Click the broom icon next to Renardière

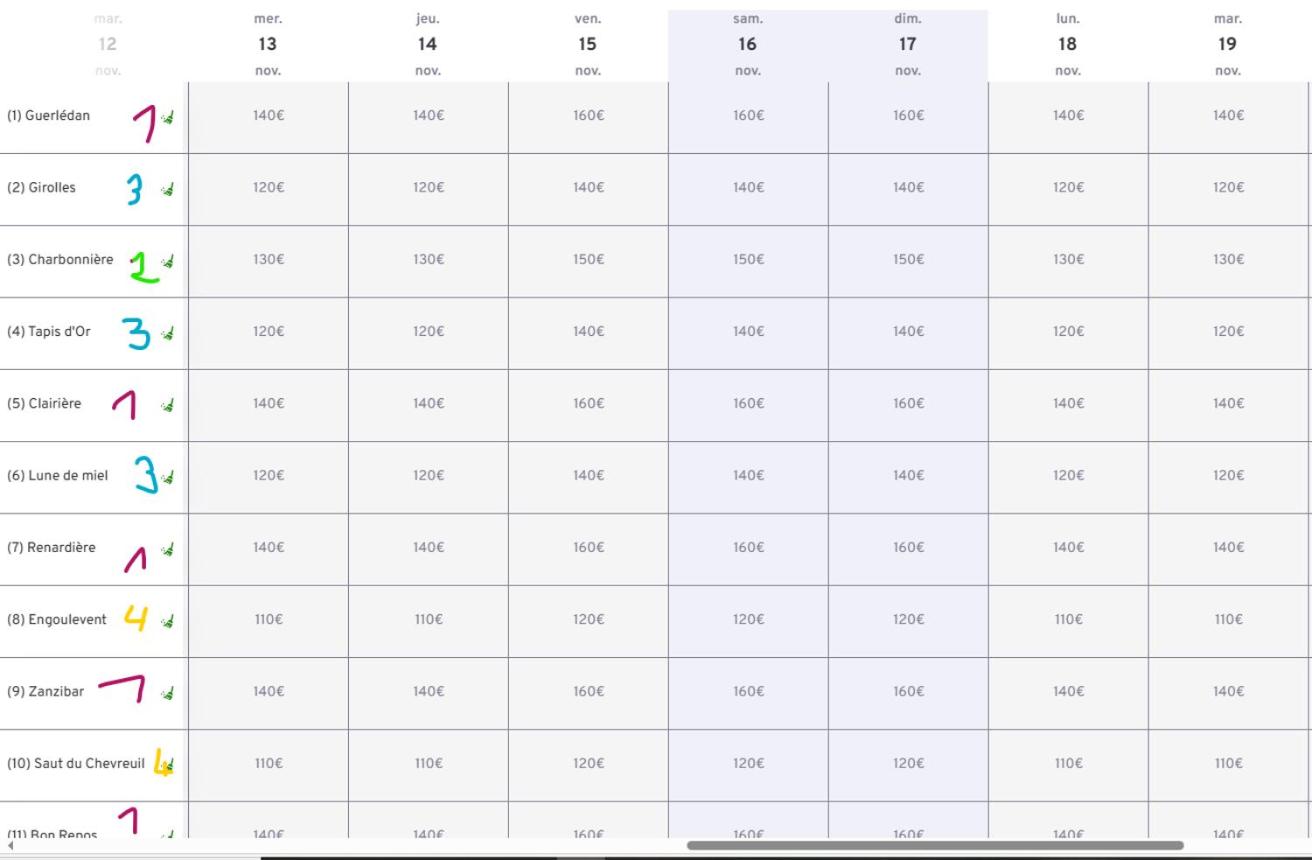click(168, 549)
